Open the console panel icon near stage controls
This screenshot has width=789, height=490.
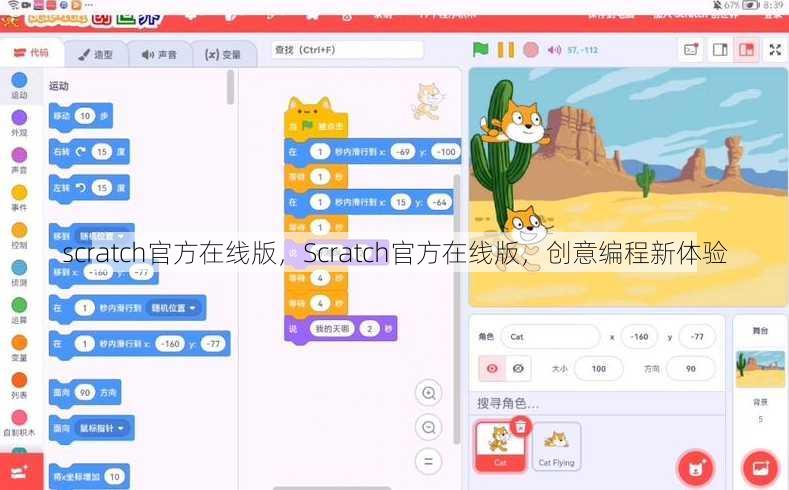click(691, 49)
